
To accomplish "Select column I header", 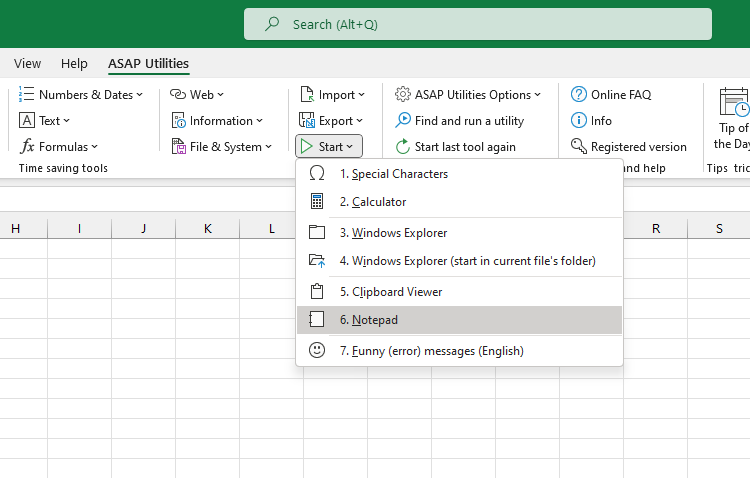I will (x=79, y=229).
